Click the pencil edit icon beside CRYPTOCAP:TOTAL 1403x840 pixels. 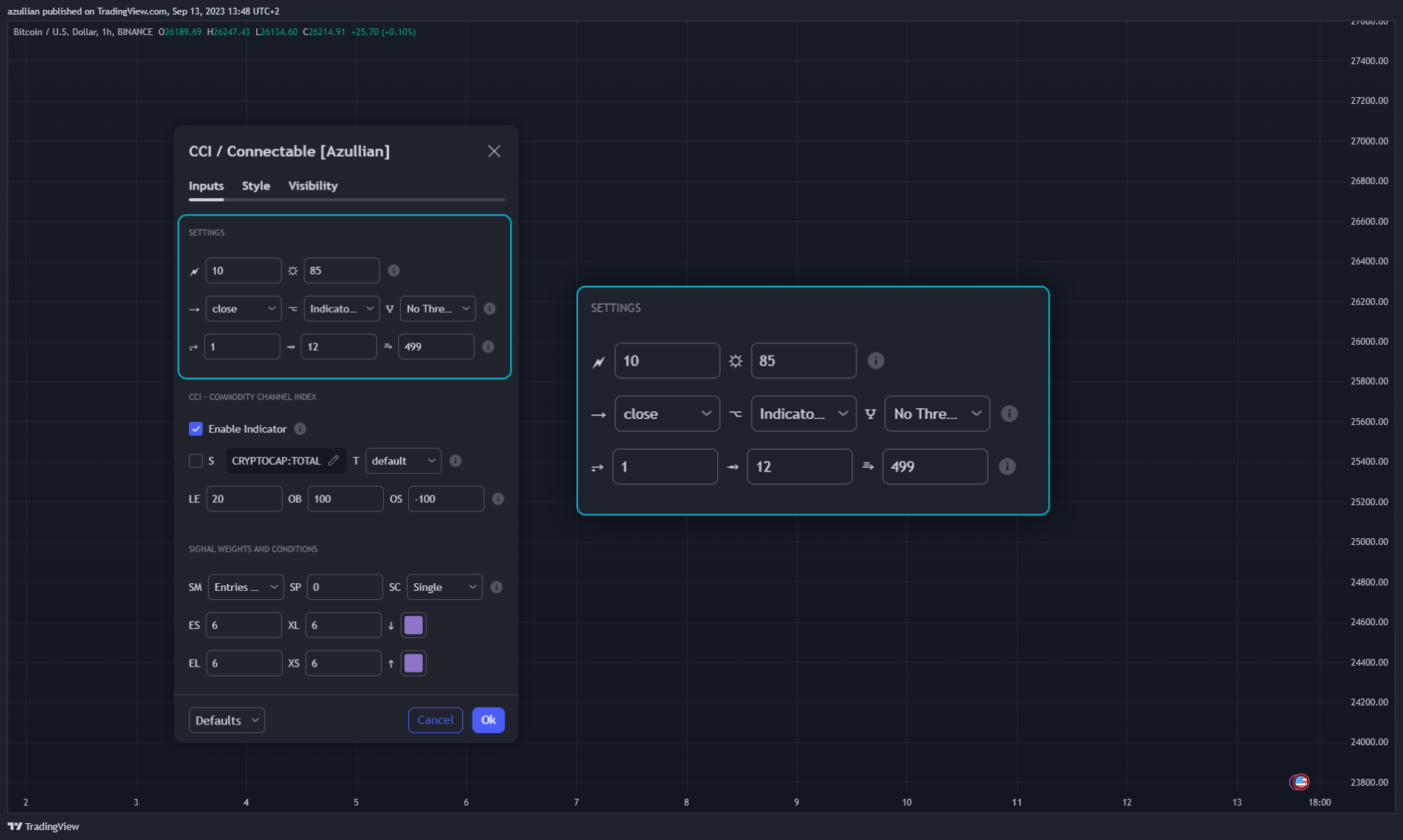tap(333, 460)
